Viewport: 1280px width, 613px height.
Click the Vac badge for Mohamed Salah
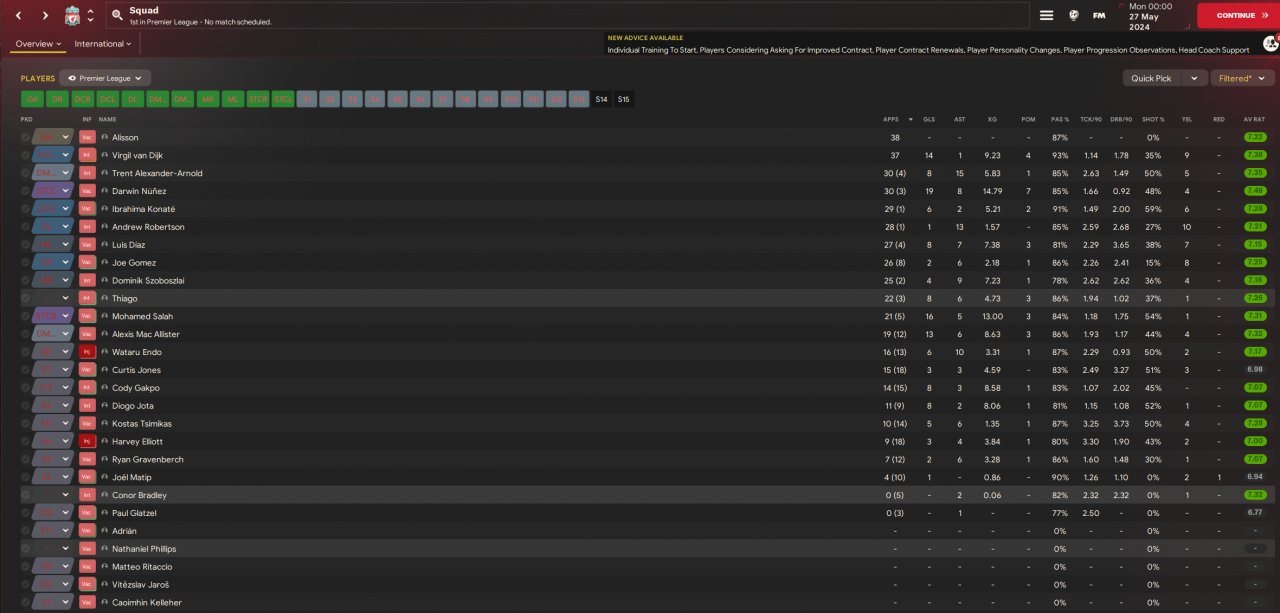pyautogui.click(x=87, y=316)
